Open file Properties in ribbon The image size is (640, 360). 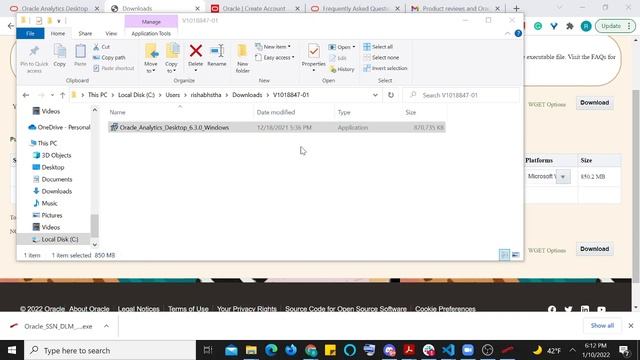(x=313, y=58)
